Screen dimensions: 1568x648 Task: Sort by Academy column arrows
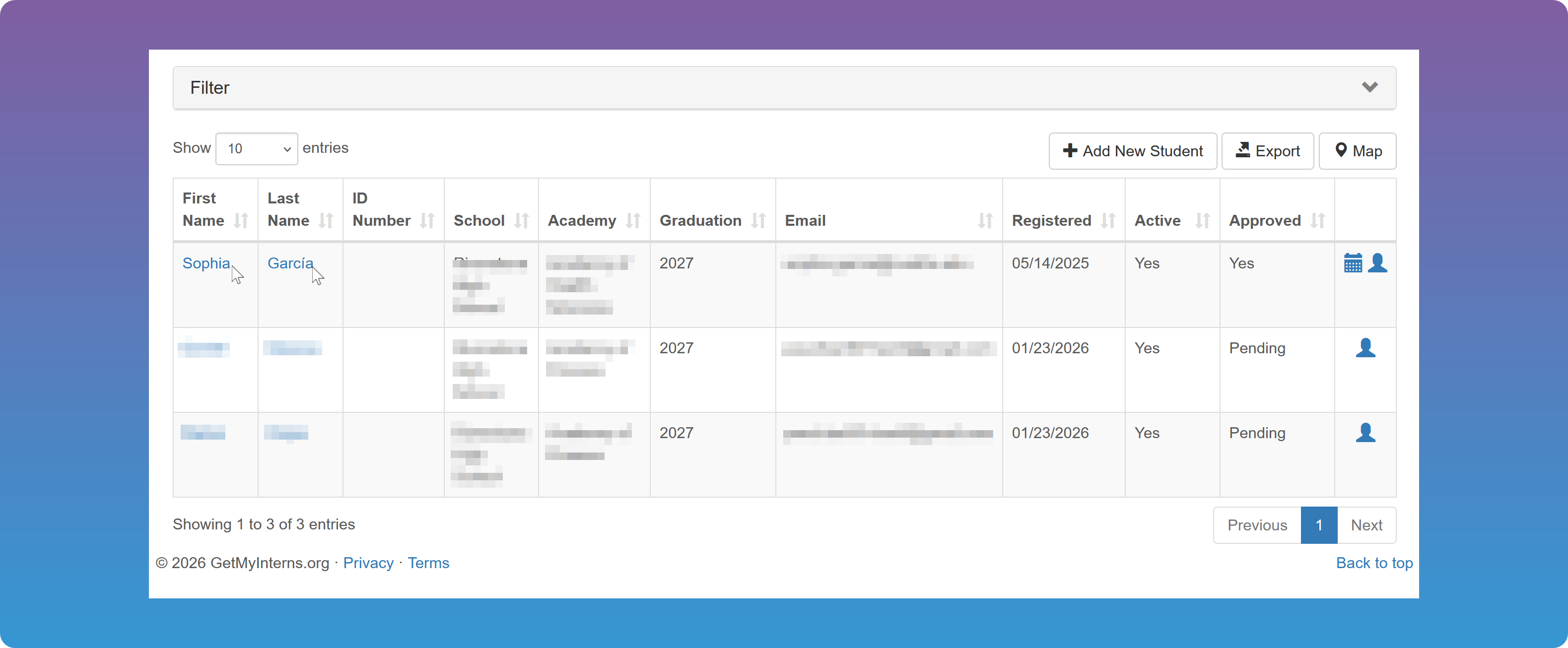coord(633,221)
